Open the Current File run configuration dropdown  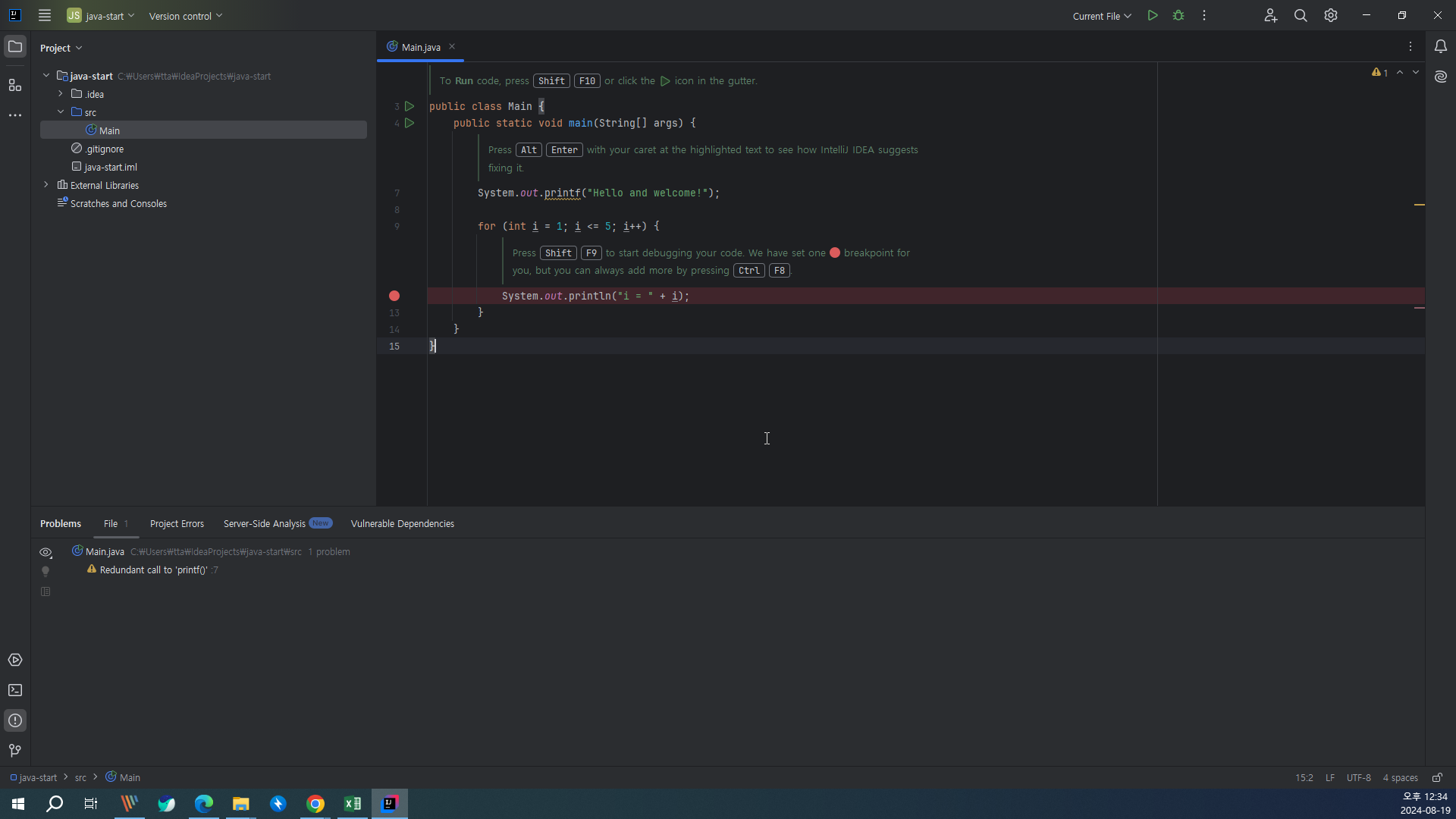[x=1101, y=16]
